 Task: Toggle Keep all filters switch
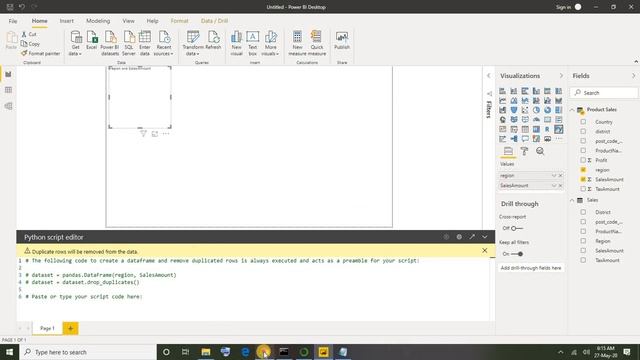point(517,254)
